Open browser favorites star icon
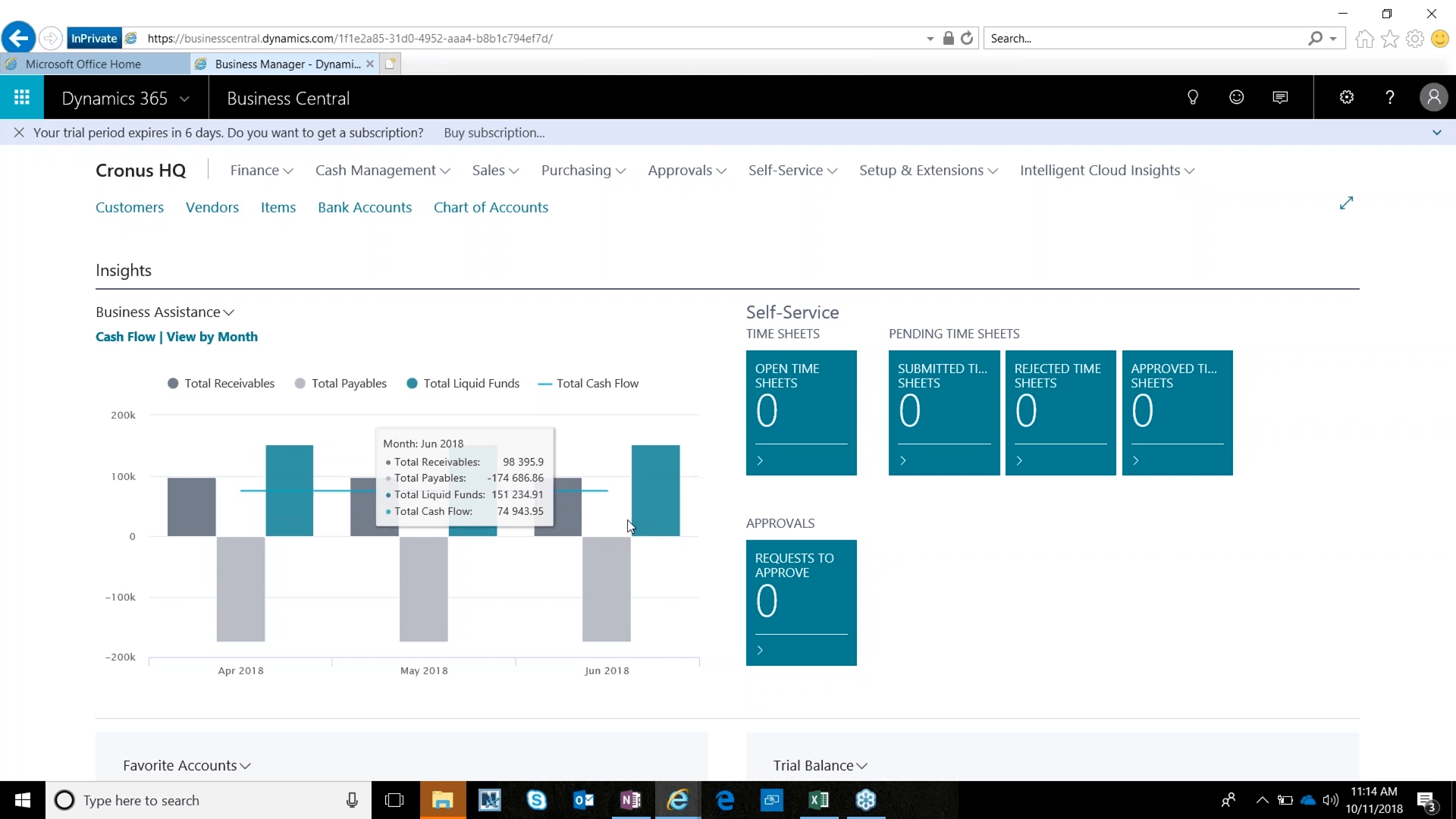Image resolution: width=1456 pixels, height=819 pixels. point(1390,39)
